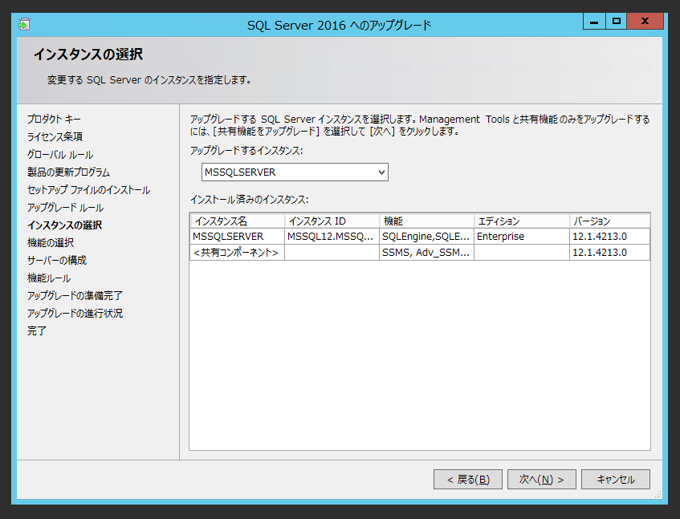Click バージョン column header

(610, 221)
